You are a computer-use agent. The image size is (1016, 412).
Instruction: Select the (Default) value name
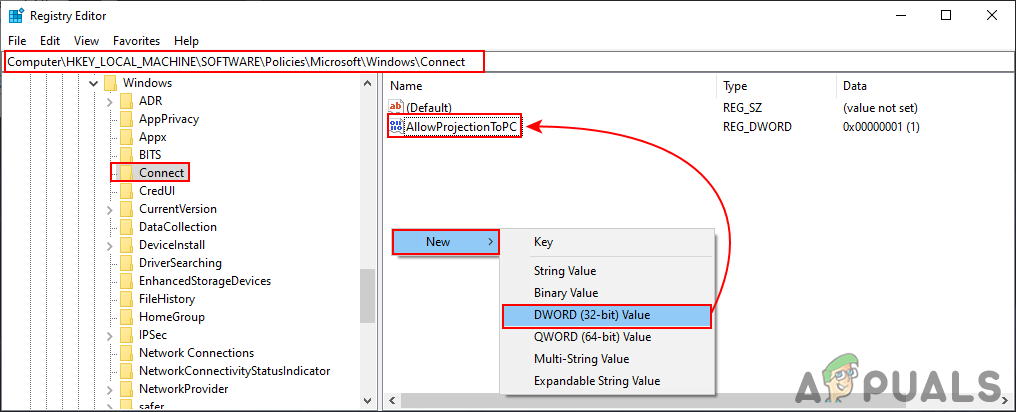point(428,107)
